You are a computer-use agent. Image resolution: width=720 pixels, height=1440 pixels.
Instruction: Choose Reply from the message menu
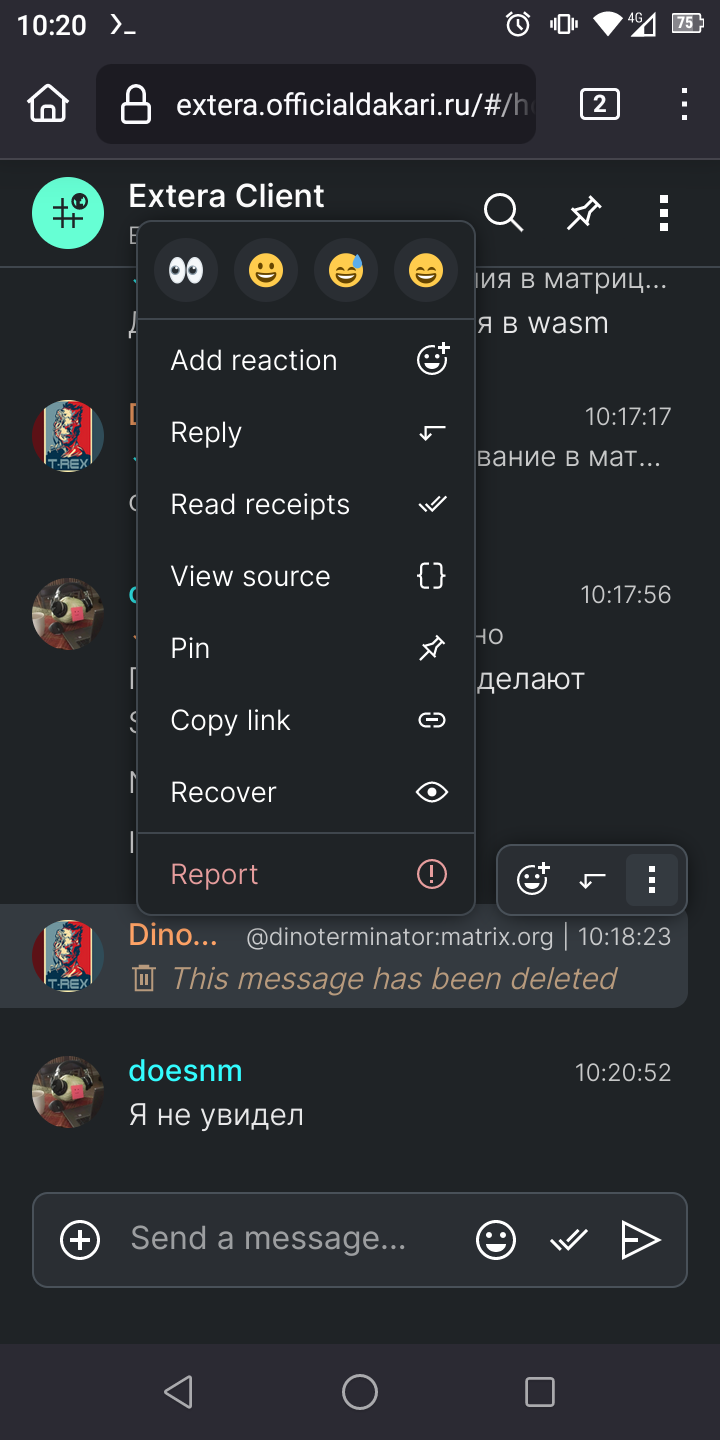pos(306,432)
